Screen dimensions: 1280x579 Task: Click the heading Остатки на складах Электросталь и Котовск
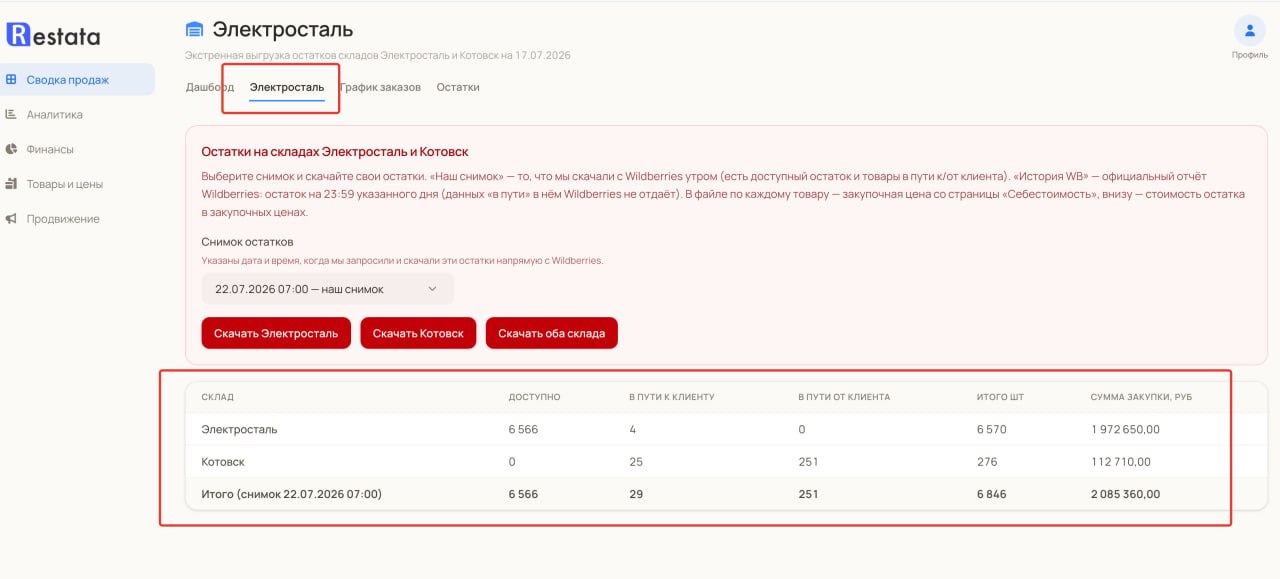coord(335,152)
